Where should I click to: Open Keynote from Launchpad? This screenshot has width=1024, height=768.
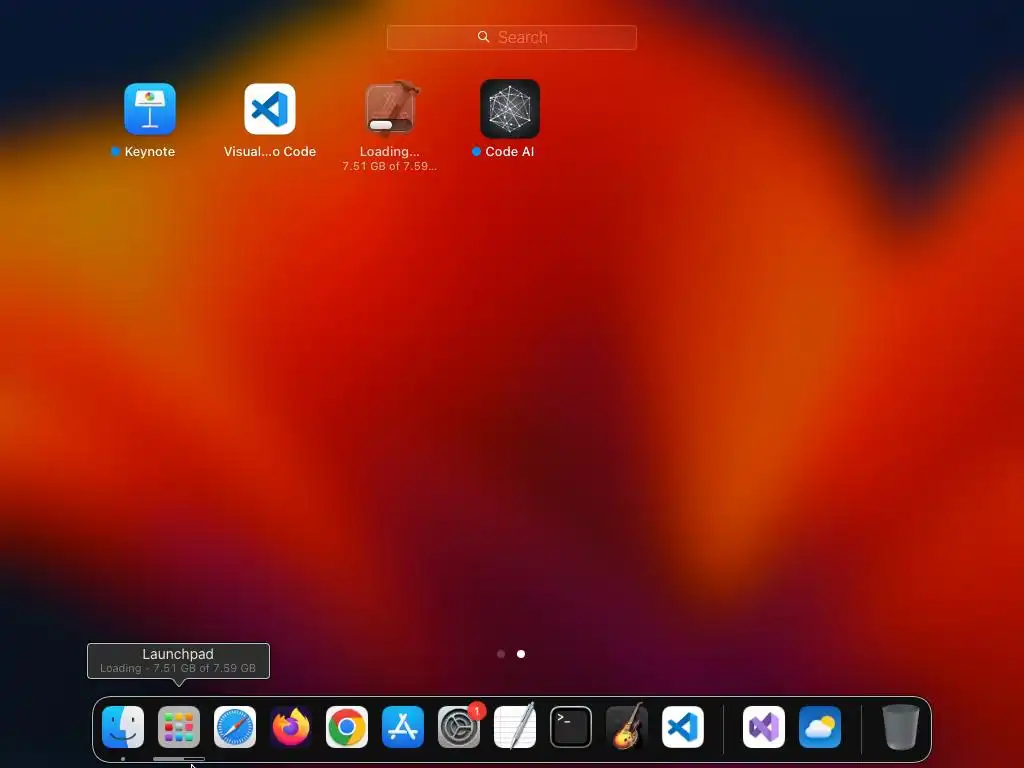(150, 108)
